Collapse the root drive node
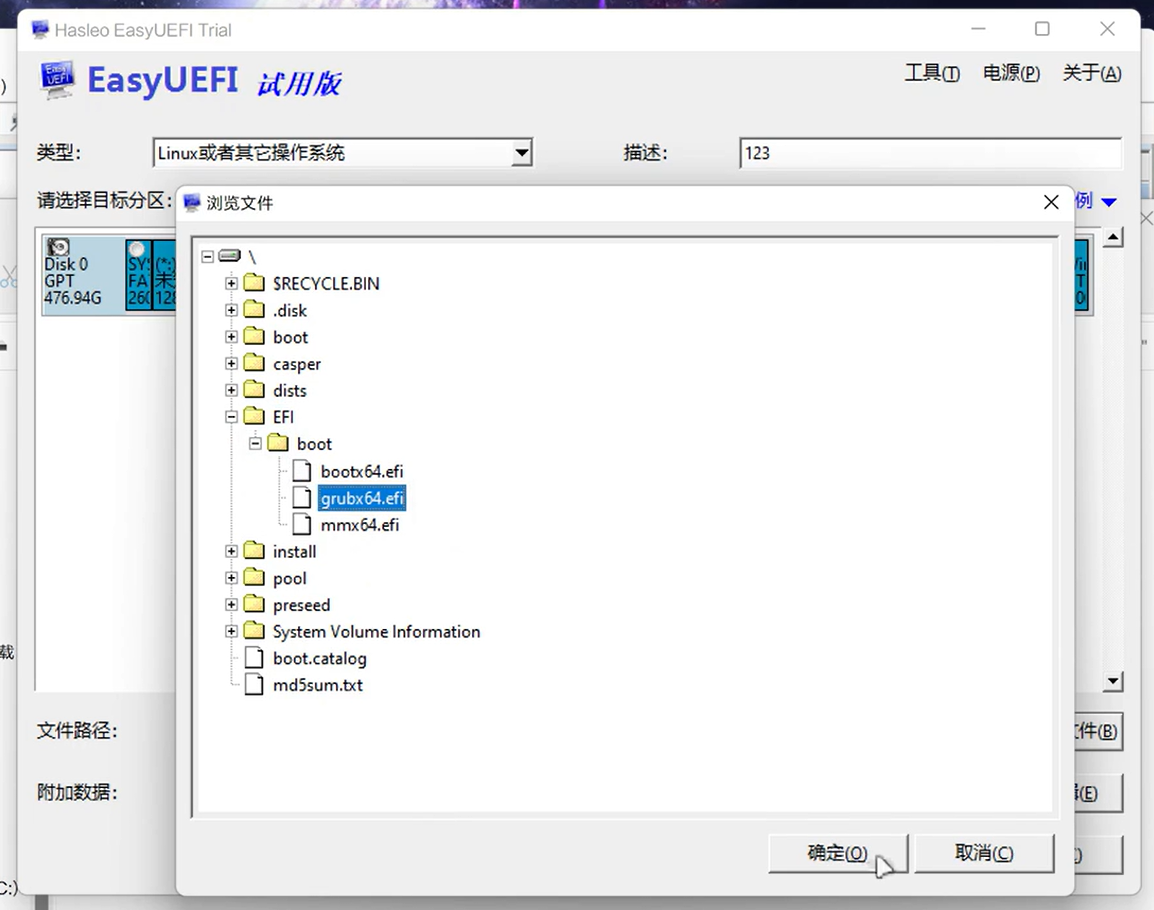 (x=208, y=256)
